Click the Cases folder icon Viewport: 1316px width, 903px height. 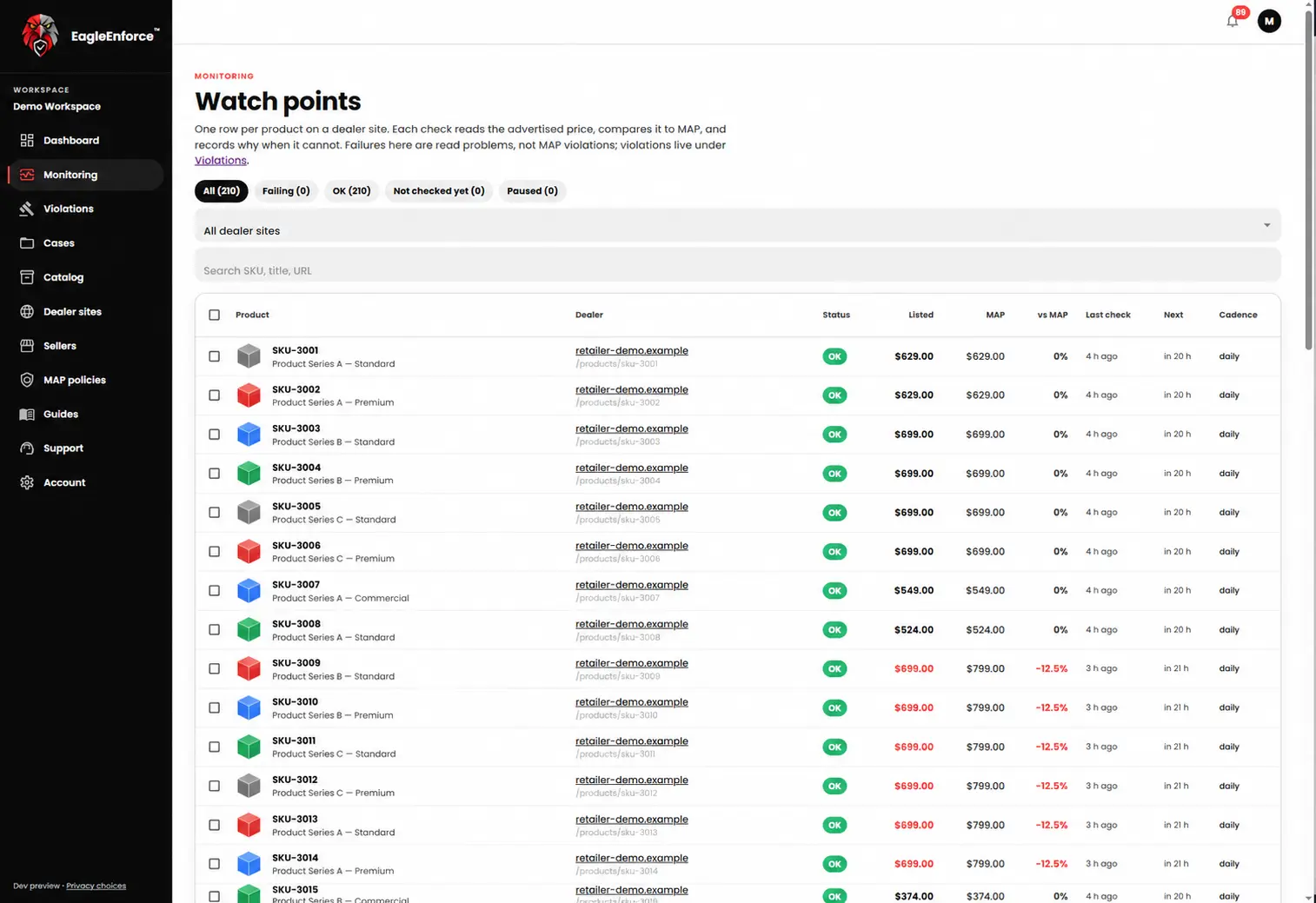27,243
